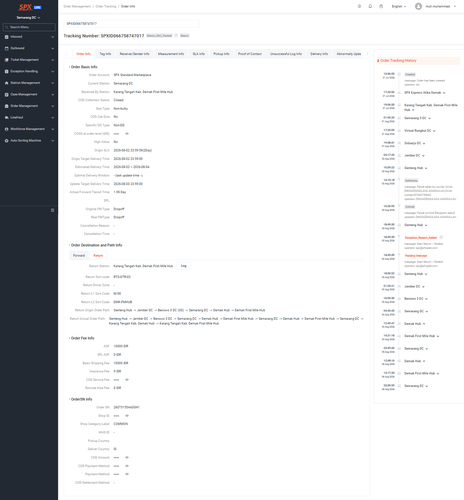Click the Log button beside Return Station

coord(184,266)
